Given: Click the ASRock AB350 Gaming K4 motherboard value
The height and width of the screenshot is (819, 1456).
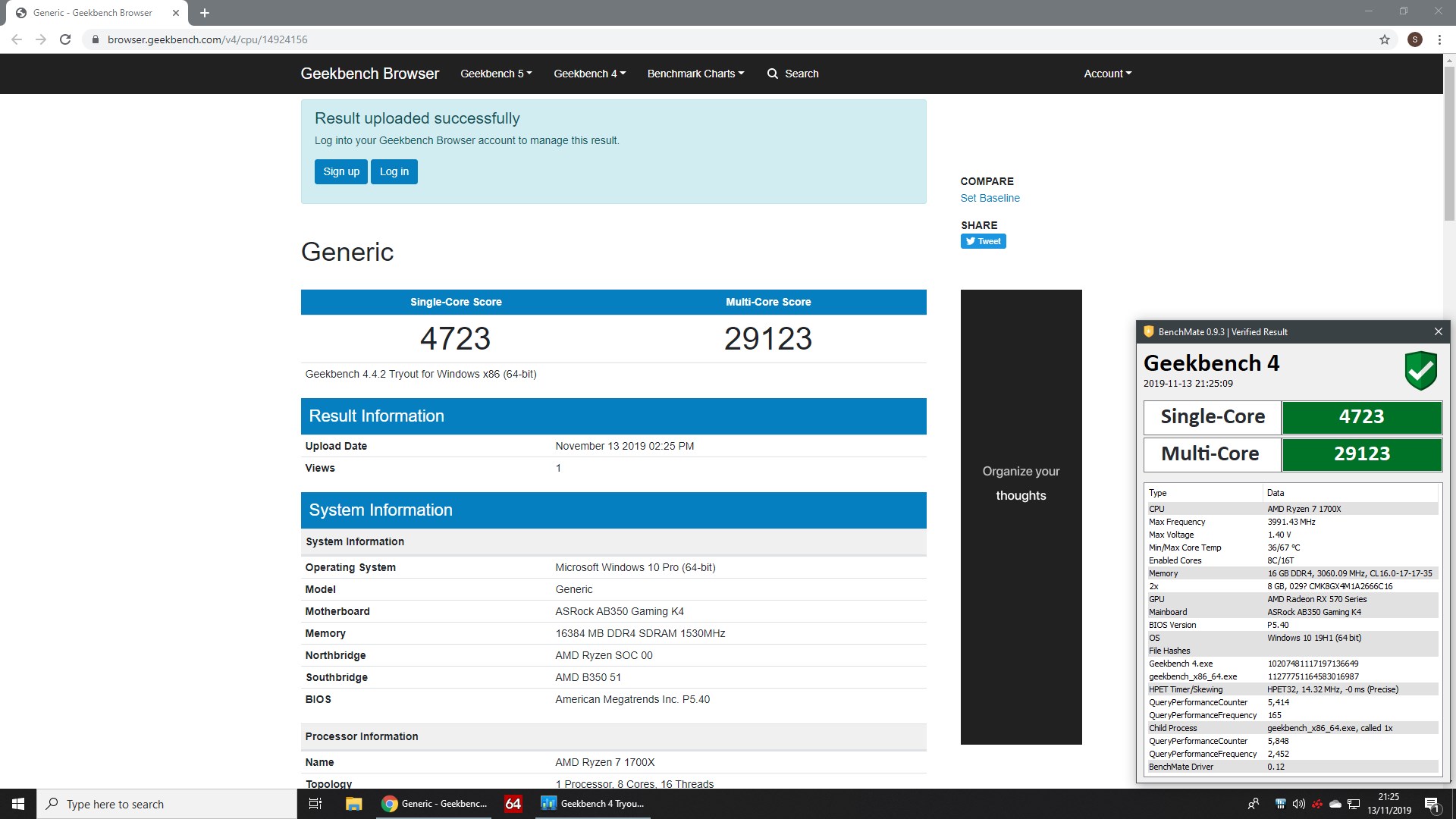Looking at the screenshot, I should [620, 611].
